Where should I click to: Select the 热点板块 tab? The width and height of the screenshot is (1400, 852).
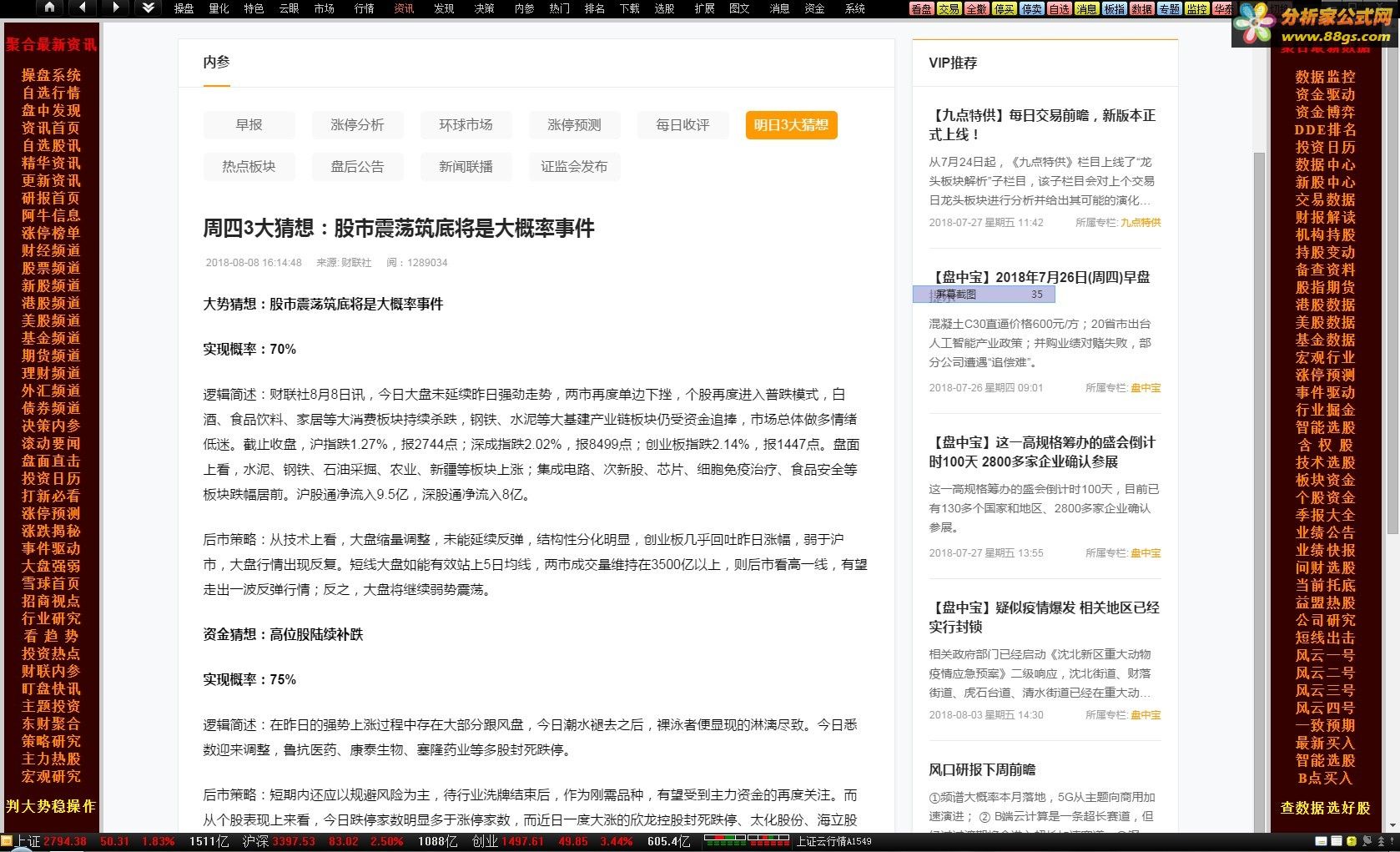pyautogui.click(x=249, y=167)
